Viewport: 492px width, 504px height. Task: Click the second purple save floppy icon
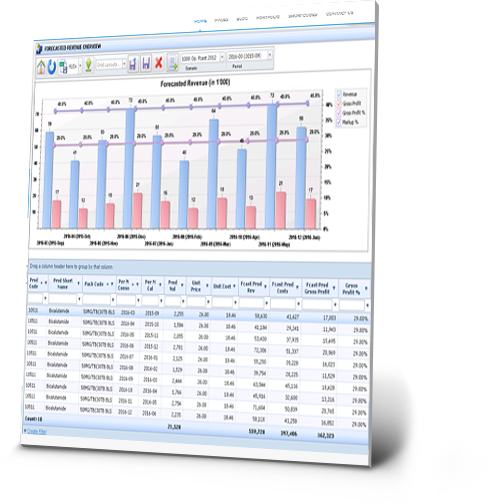click(146, 63)
